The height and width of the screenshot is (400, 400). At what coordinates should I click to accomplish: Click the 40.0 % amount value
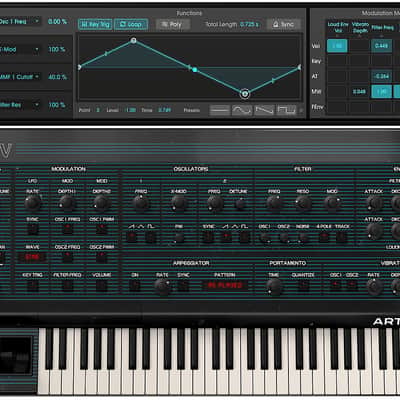point(57,77)
